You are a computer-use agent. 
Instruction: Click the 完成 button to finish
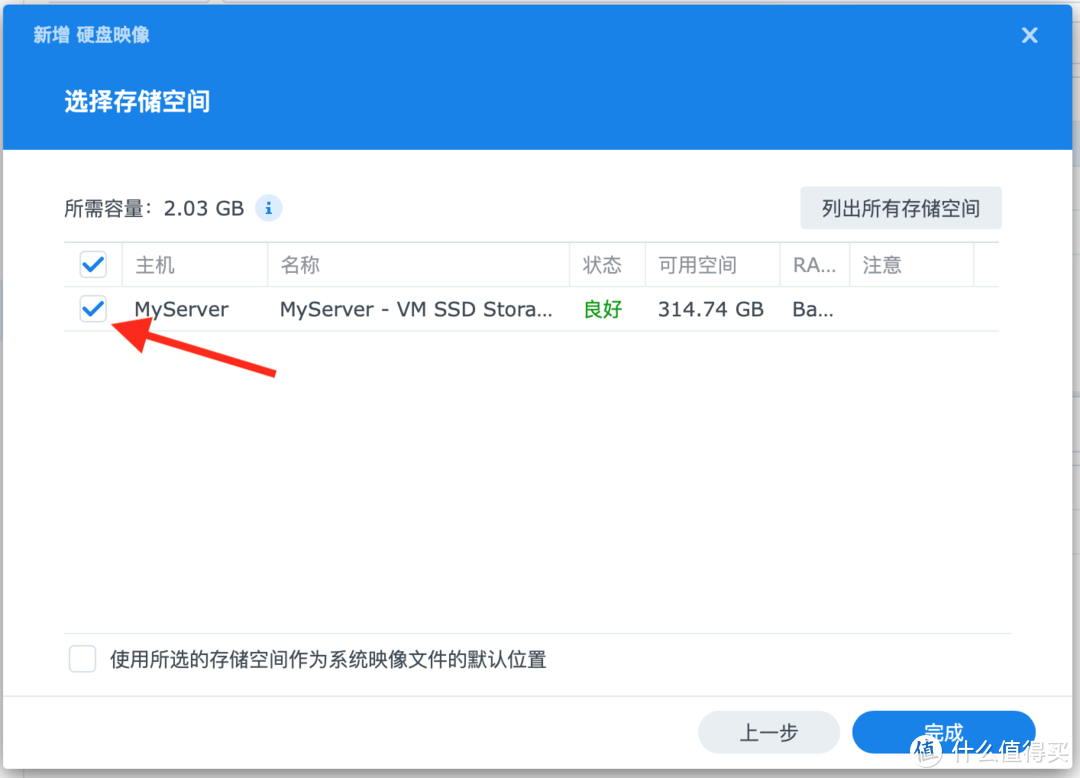(x=942, y=732)
